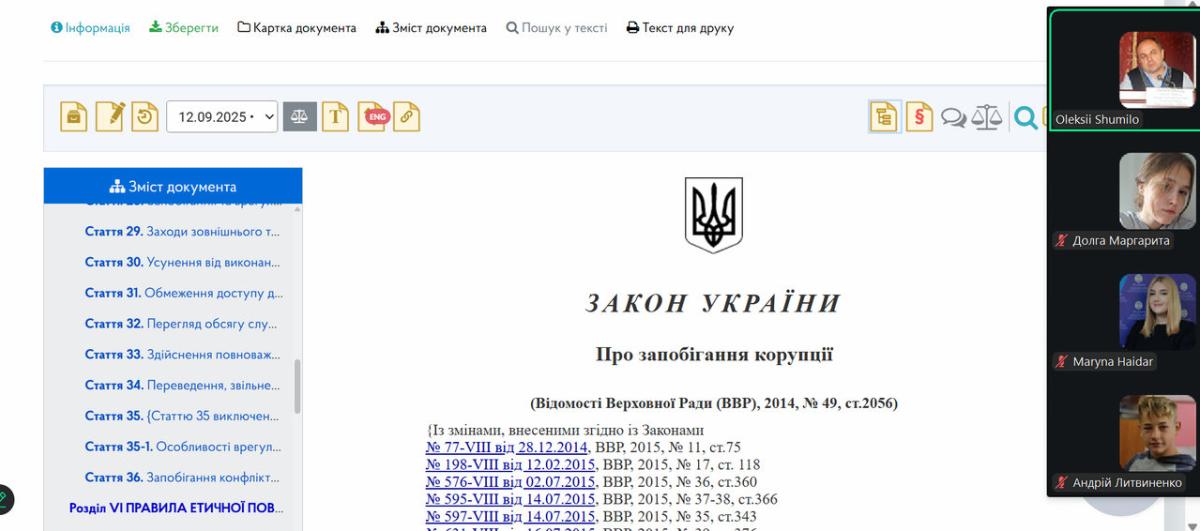Open link № 576-VIII від 02.07.2015

pos(511,482)
